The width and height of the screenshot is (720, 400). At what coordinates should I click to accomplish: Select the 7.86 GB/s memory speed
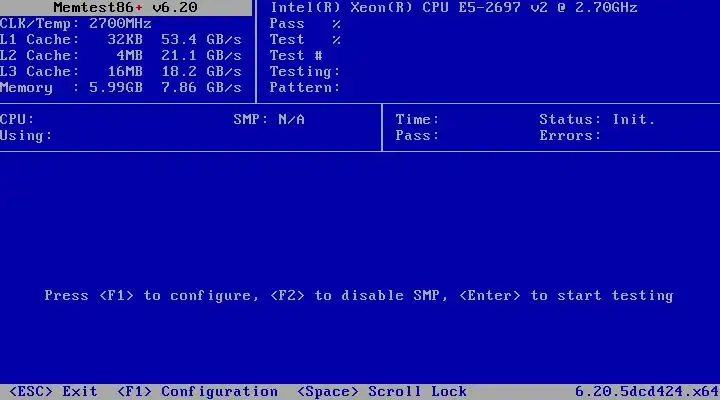(201, 87)
